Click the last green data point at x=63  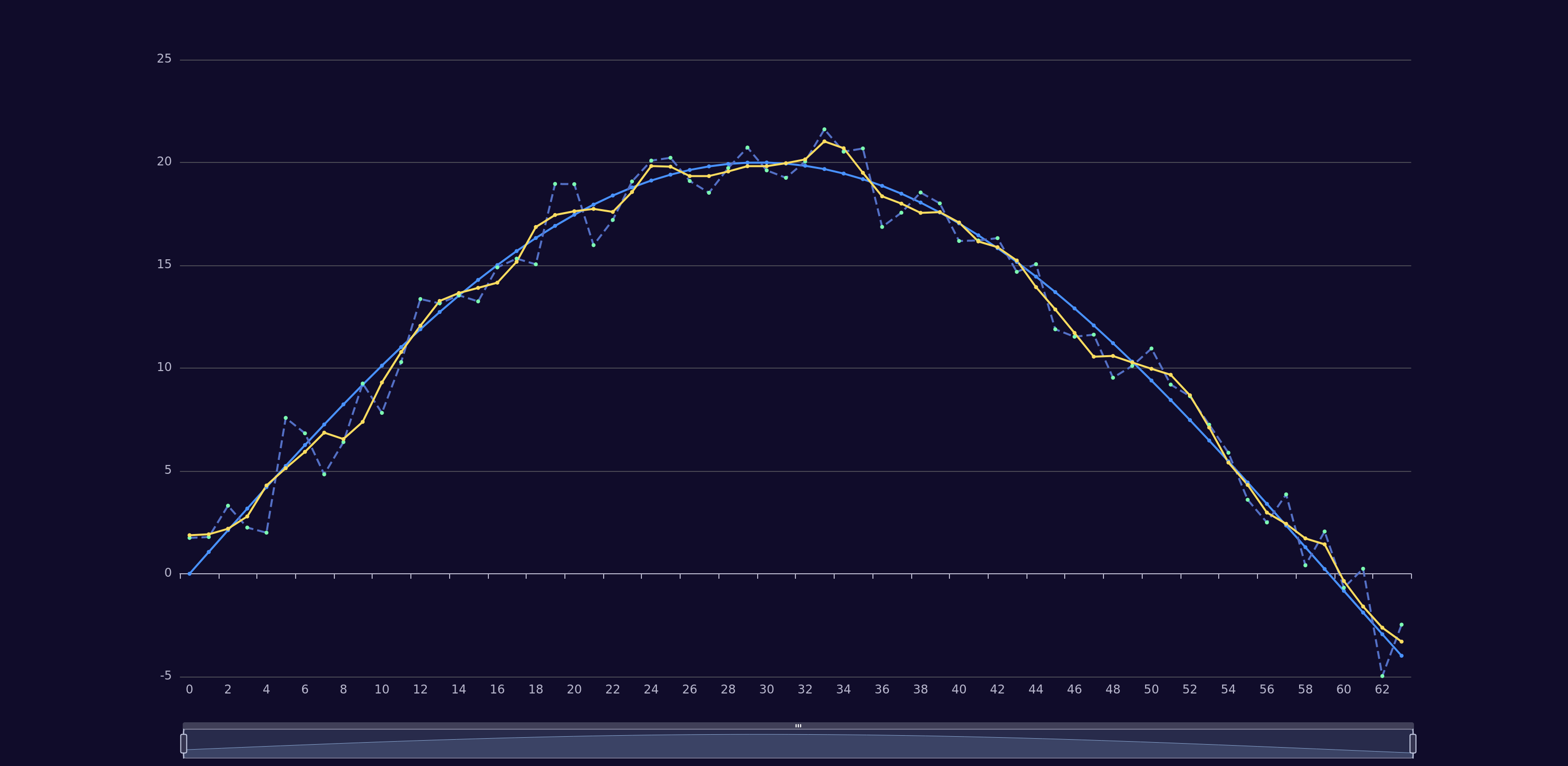[x=1401, y=624]
